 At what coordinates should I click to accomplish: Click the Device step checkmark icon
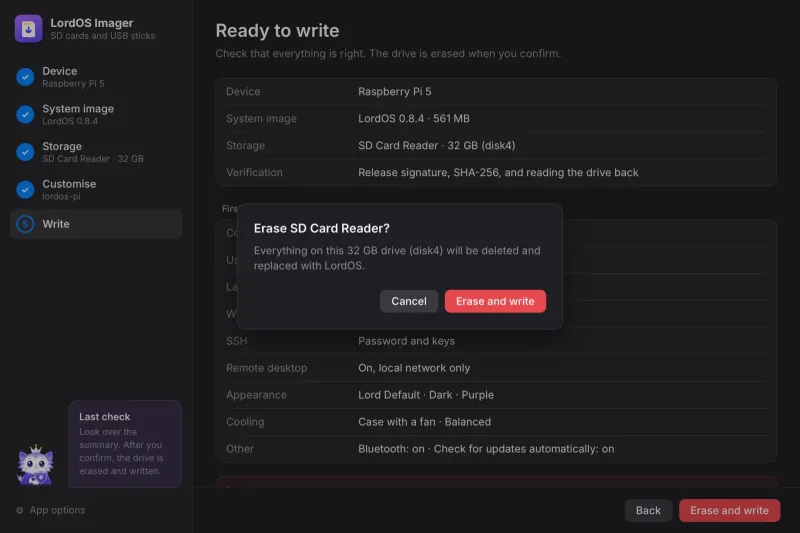click(25, 77)
